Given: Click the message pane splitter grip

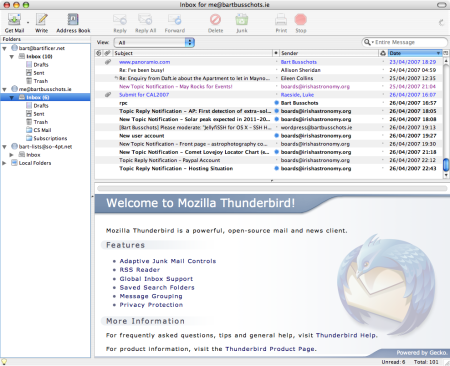Looking at the screenshot, I should (x=272, y=181).
